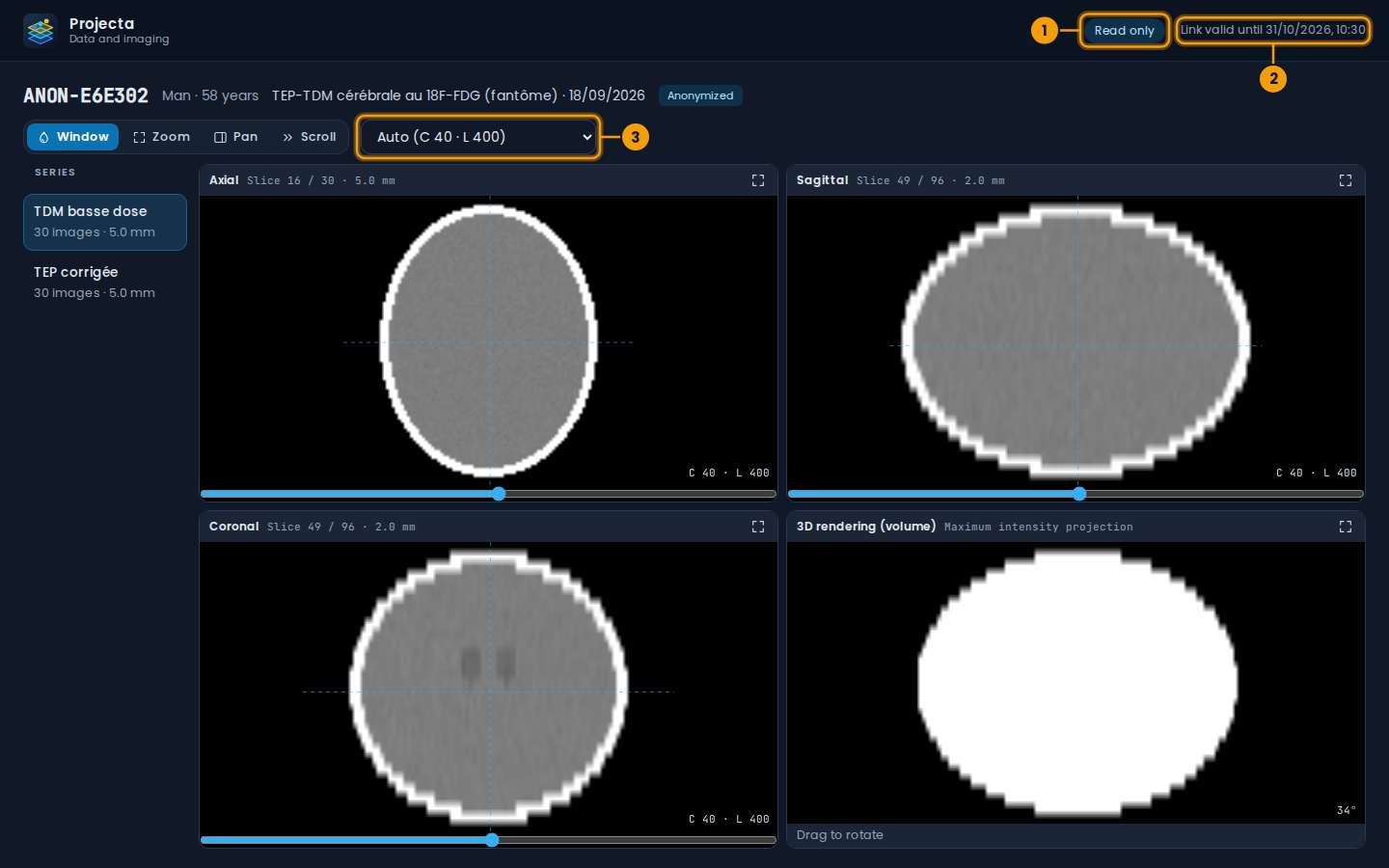Select the Pan tool
The height and width of the screenshot is (868, 1389).
[235, 137]
